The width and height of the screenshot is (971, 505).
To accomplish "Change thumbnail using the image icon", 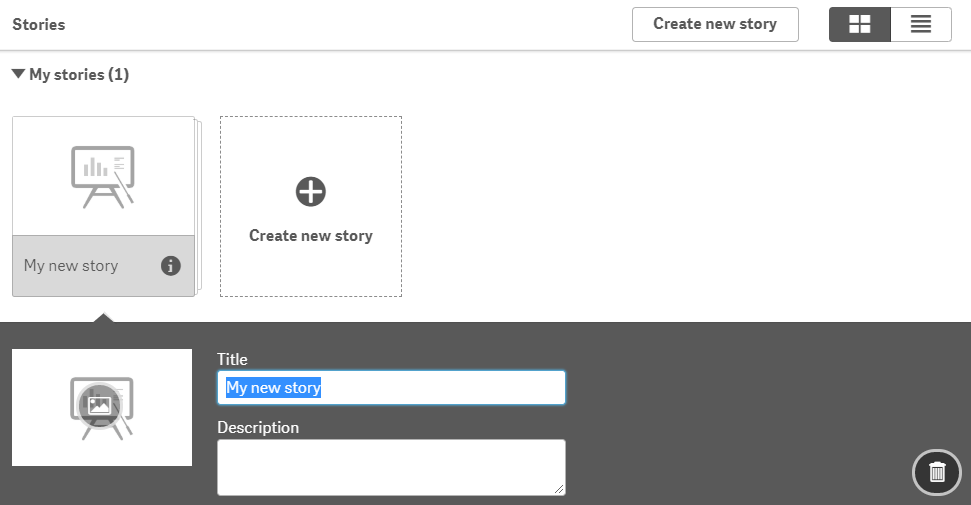I will pyautogui.click(x=100, y=405).
